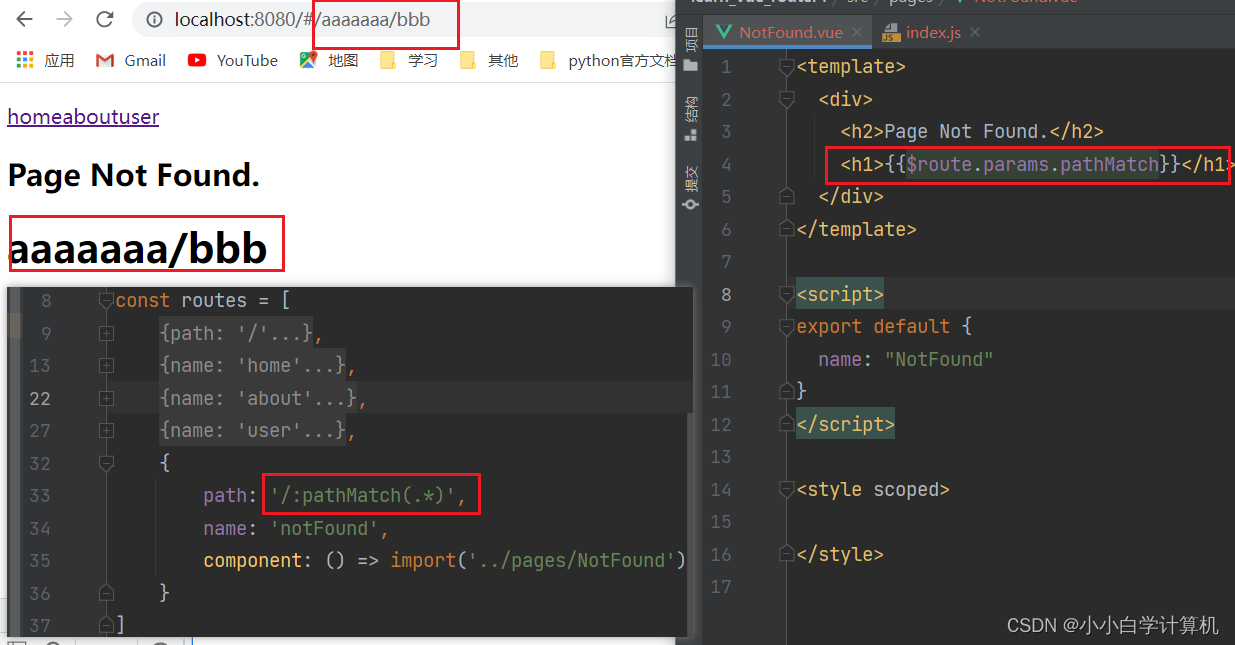This screenshot has width=1235, height=645.
Task: Click fold end marker at line 36
Action: click(106, 593)
